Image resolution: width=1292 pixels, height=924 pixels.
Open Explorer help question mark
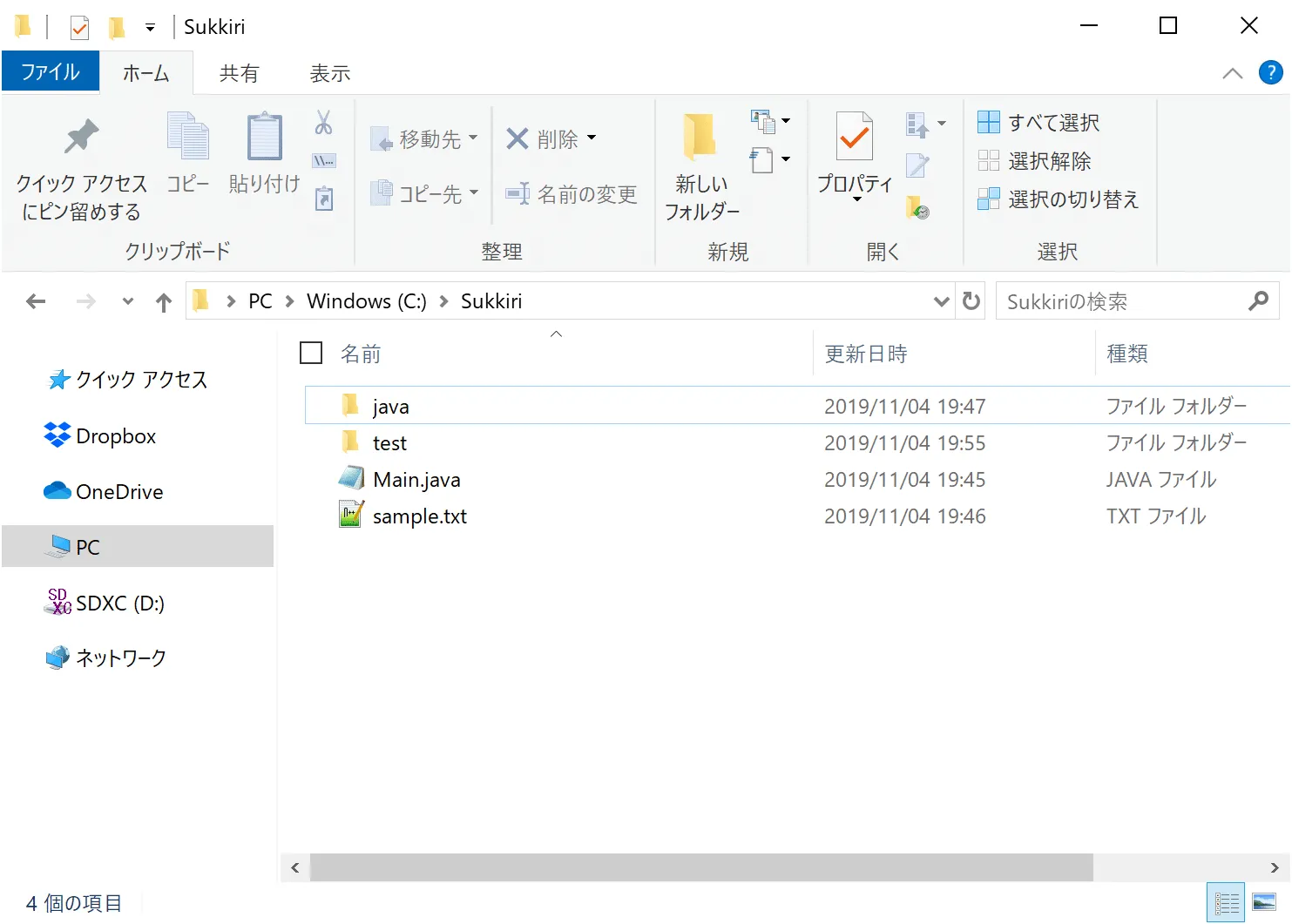(x=1270, y=73)
